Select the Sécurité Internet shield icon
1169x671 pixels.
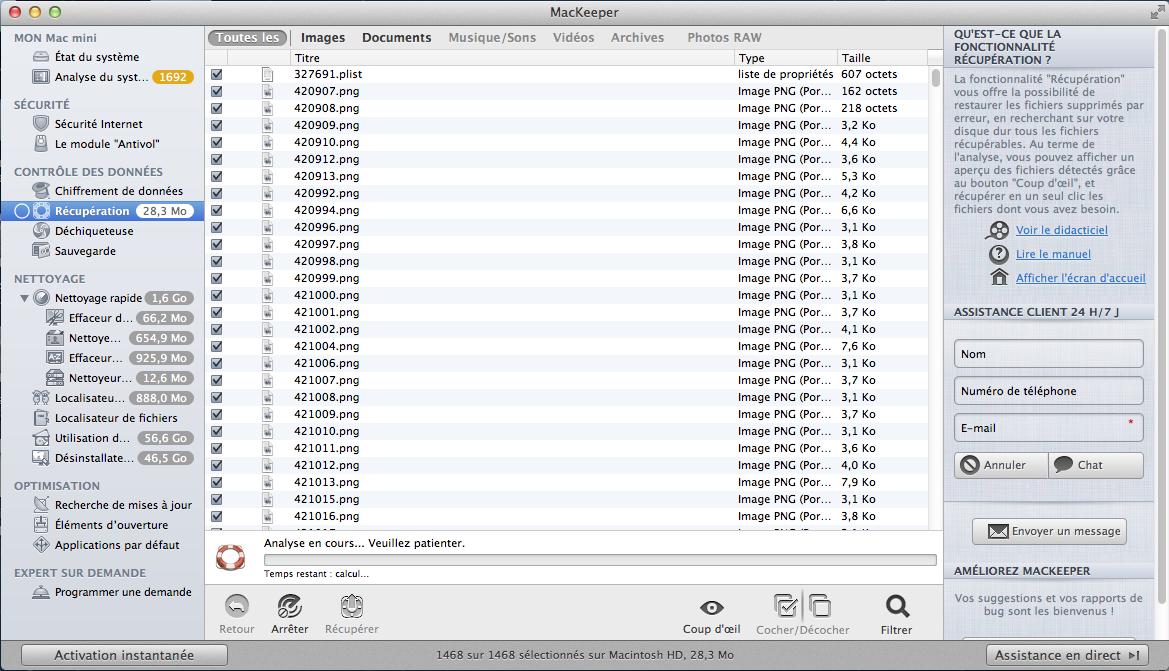41,124
